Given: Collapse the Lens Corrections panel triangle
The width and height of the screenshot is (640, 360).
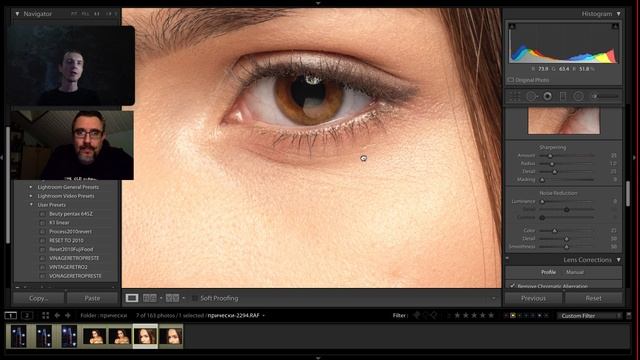Looking at the screenshot, I should (618, 260).
